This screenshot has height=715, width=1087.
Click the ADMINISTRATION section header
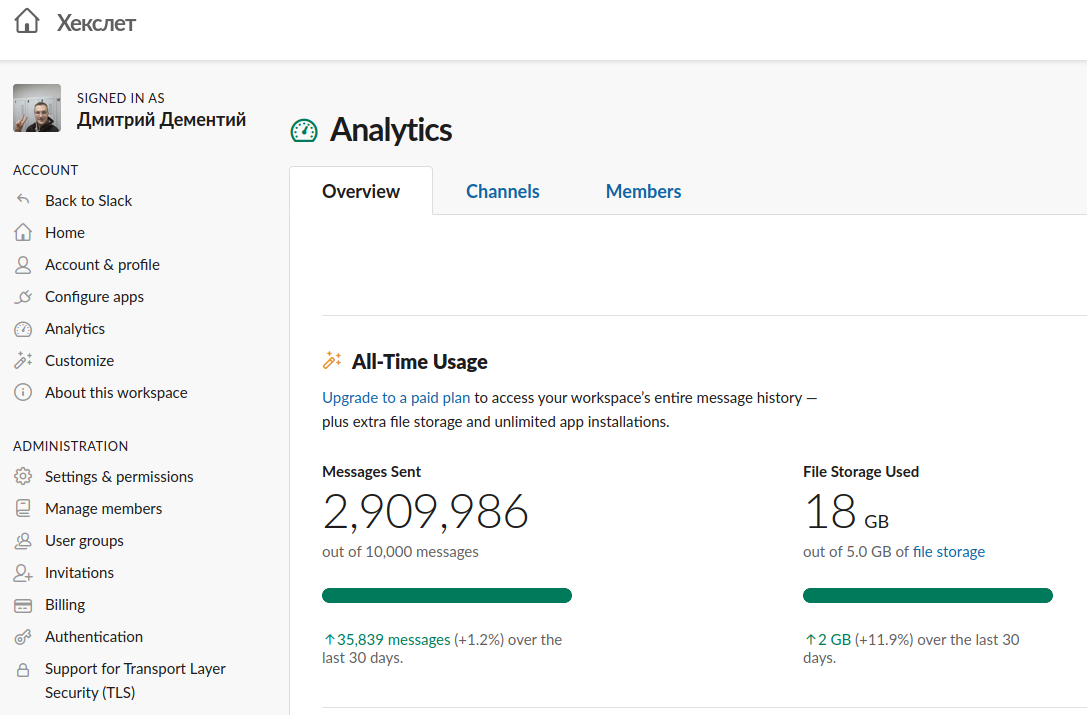point(71,446)
